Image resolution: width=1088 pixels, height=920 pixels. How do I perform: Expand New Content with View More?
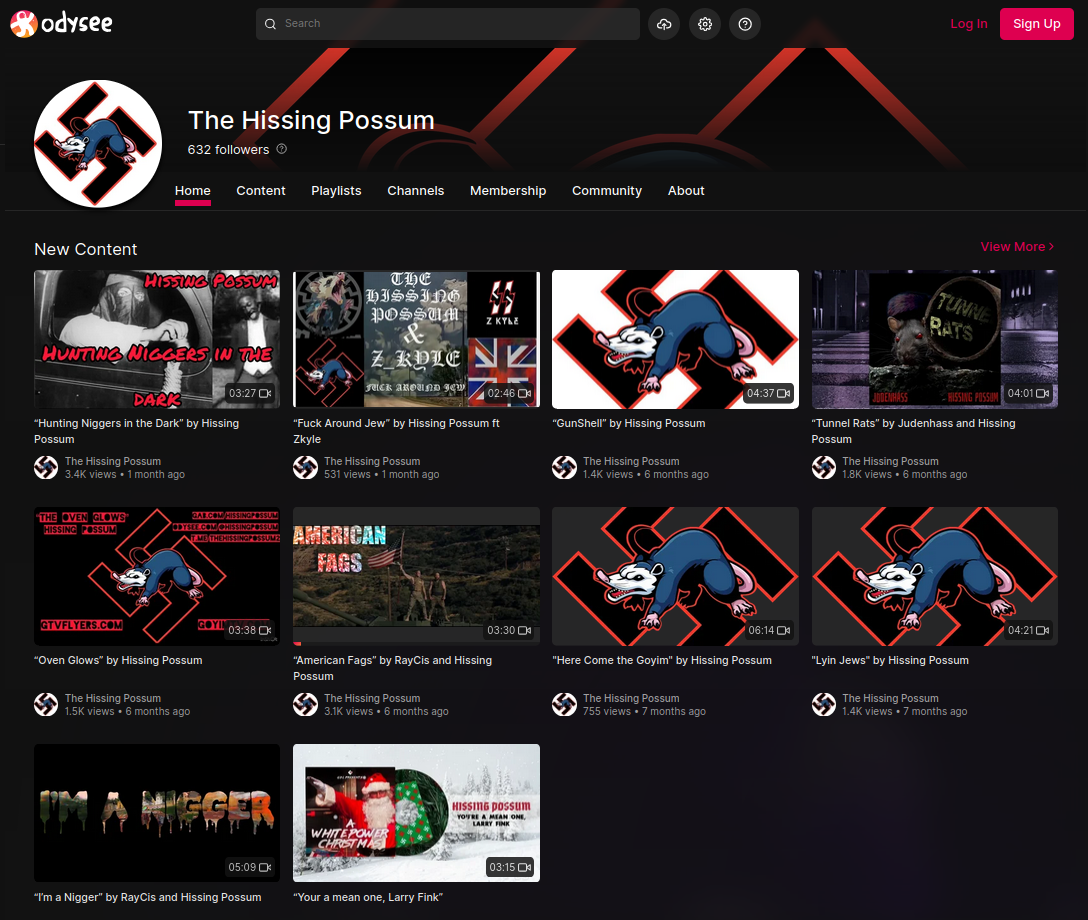click(x=1017, y=247)
